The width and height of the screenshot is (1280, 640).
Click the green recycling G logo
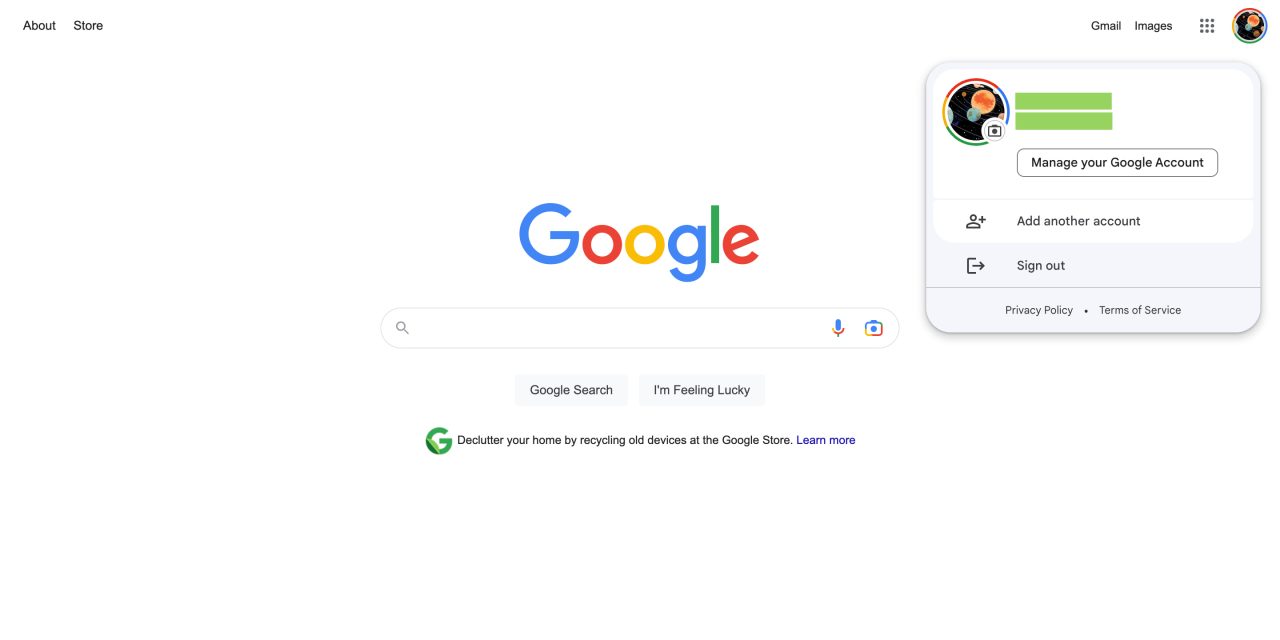coord(439,441)
